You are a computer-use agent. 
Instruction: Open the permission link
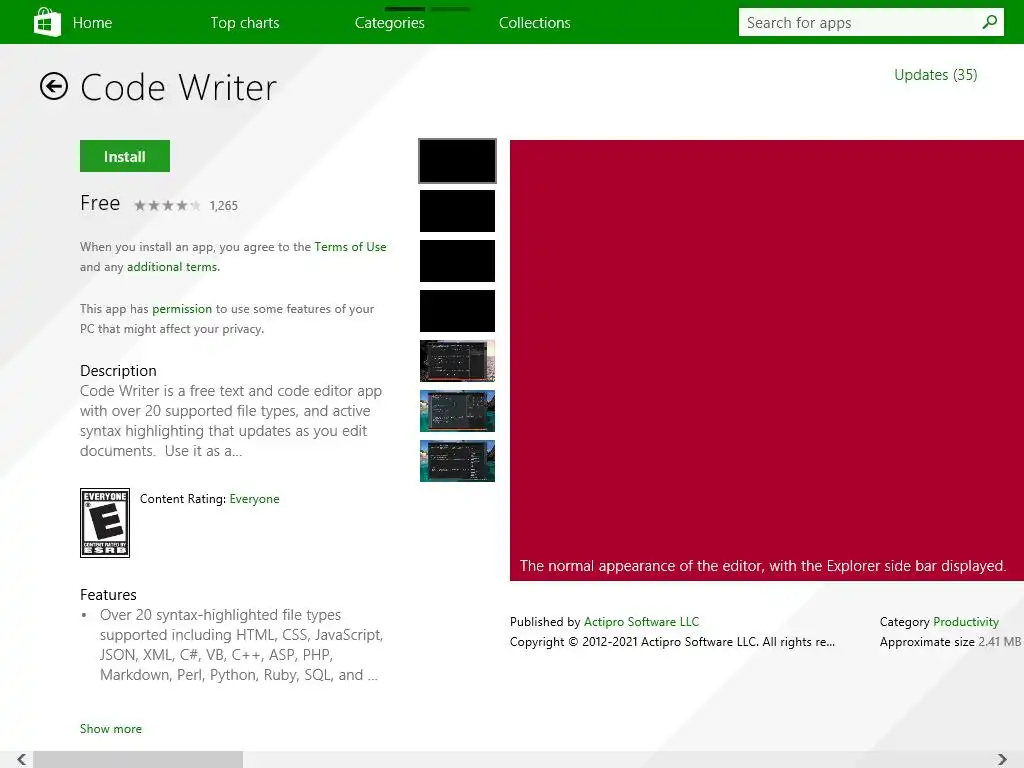point(182,309)
